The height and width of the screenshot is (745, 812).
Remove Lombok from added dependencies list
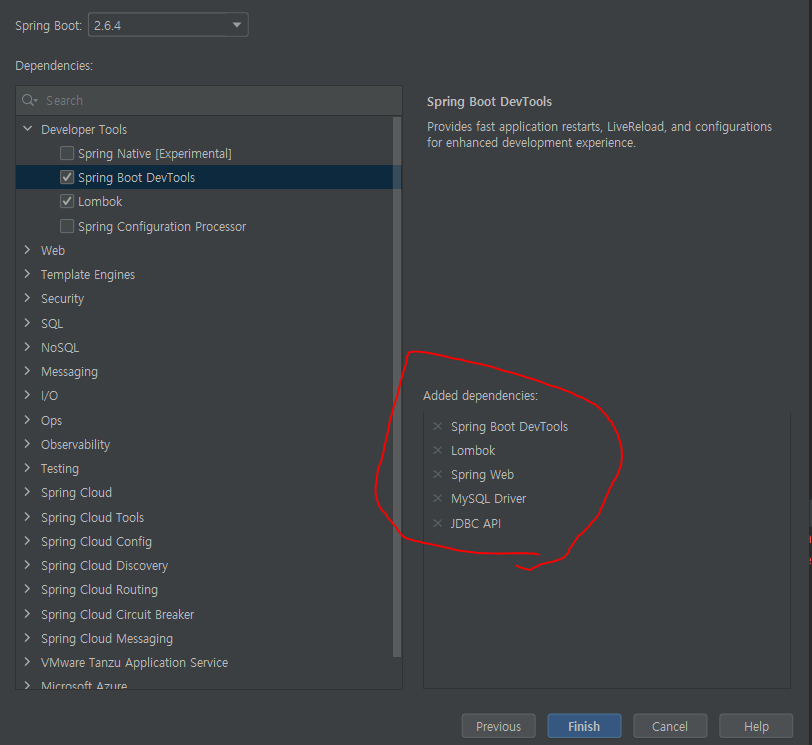[438, 450]
